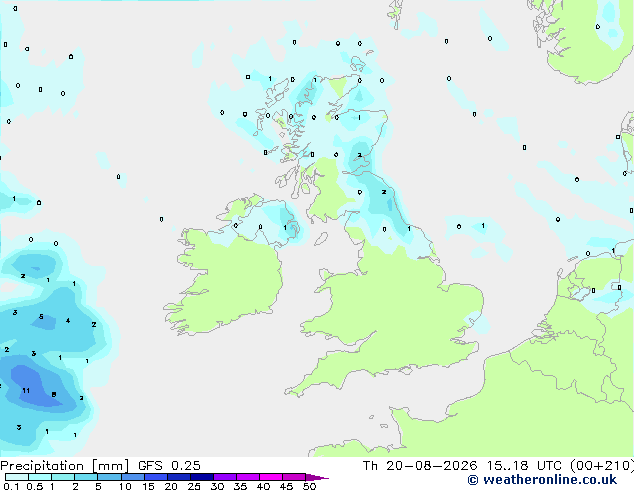Click the 1–2 mm legend swatch
The image size is (634, 490).
pos(63,477)
